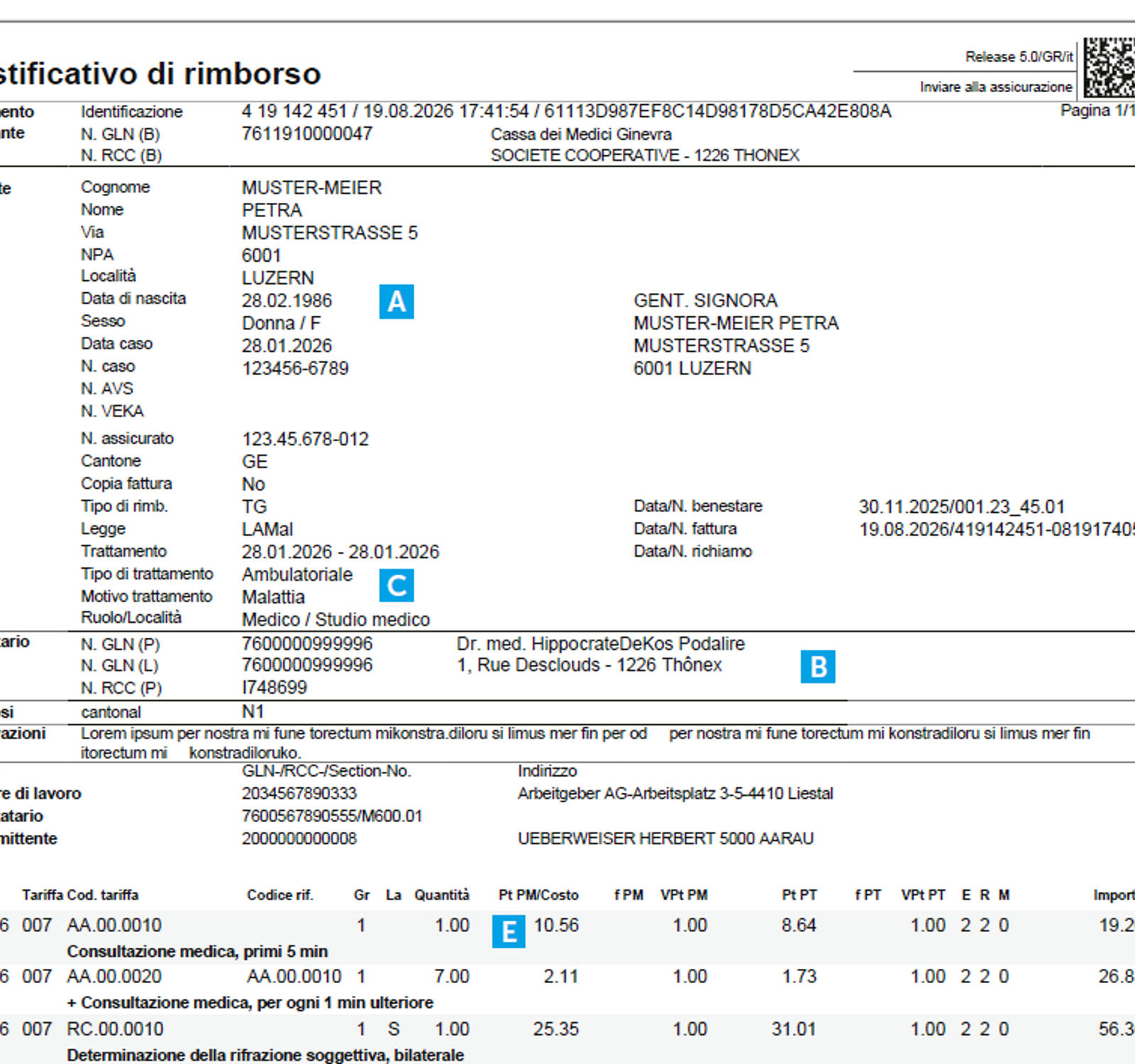Select approval value "30.11.2025/001.23_45.01"
The height and width of the screenshot is (1064, 1135).
coord(962,507)
